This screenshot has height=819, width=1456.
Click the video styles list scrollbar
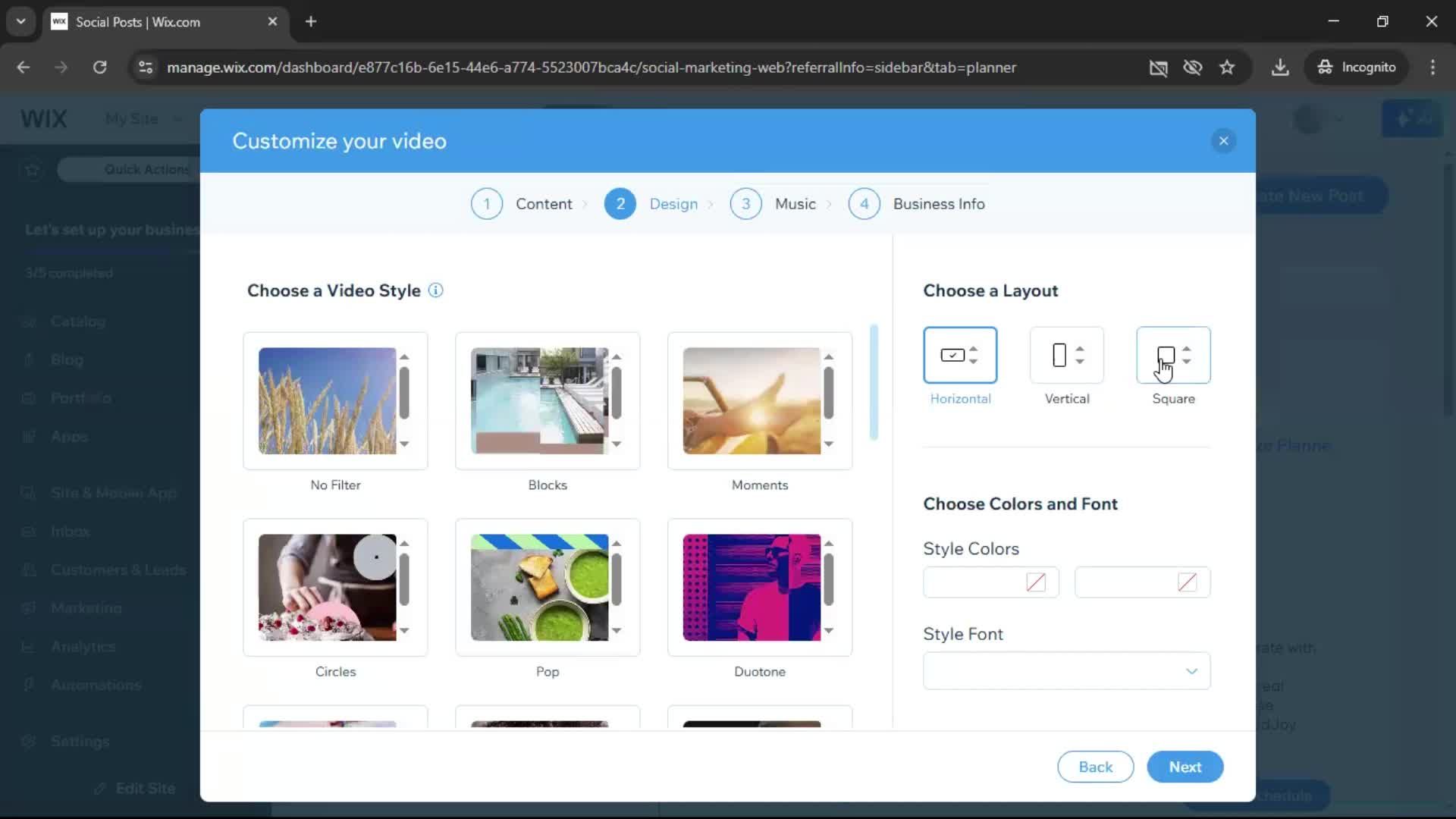(874, 383)
